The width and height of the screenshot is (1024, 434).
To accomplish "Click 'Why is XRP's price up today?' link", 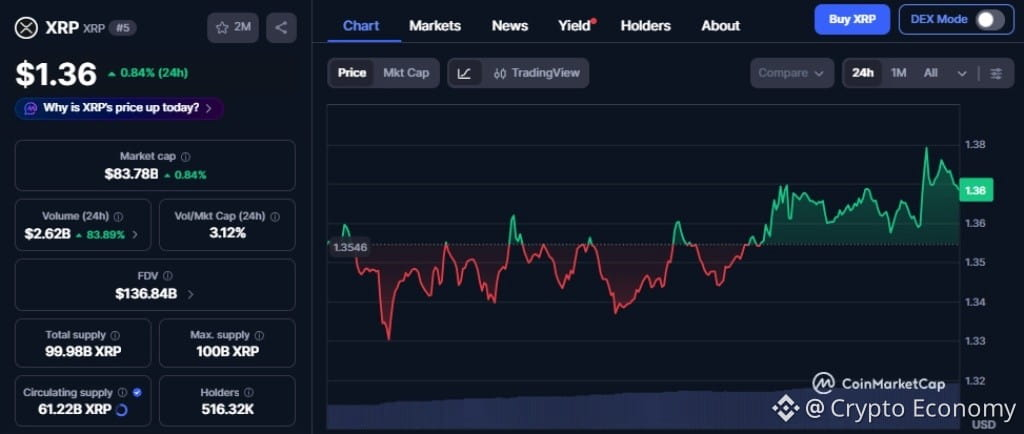I will tap(121, 108).
